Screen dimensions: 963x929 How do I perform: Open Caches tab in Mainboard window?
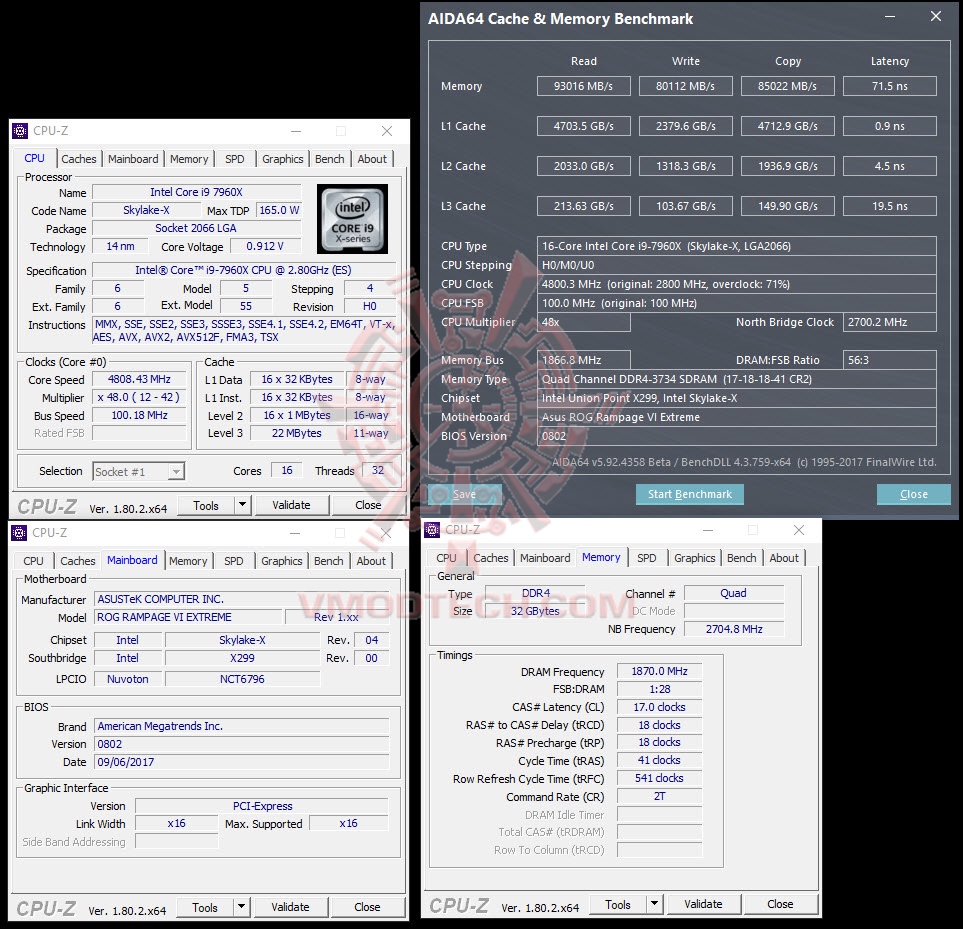tap(78, 561)
